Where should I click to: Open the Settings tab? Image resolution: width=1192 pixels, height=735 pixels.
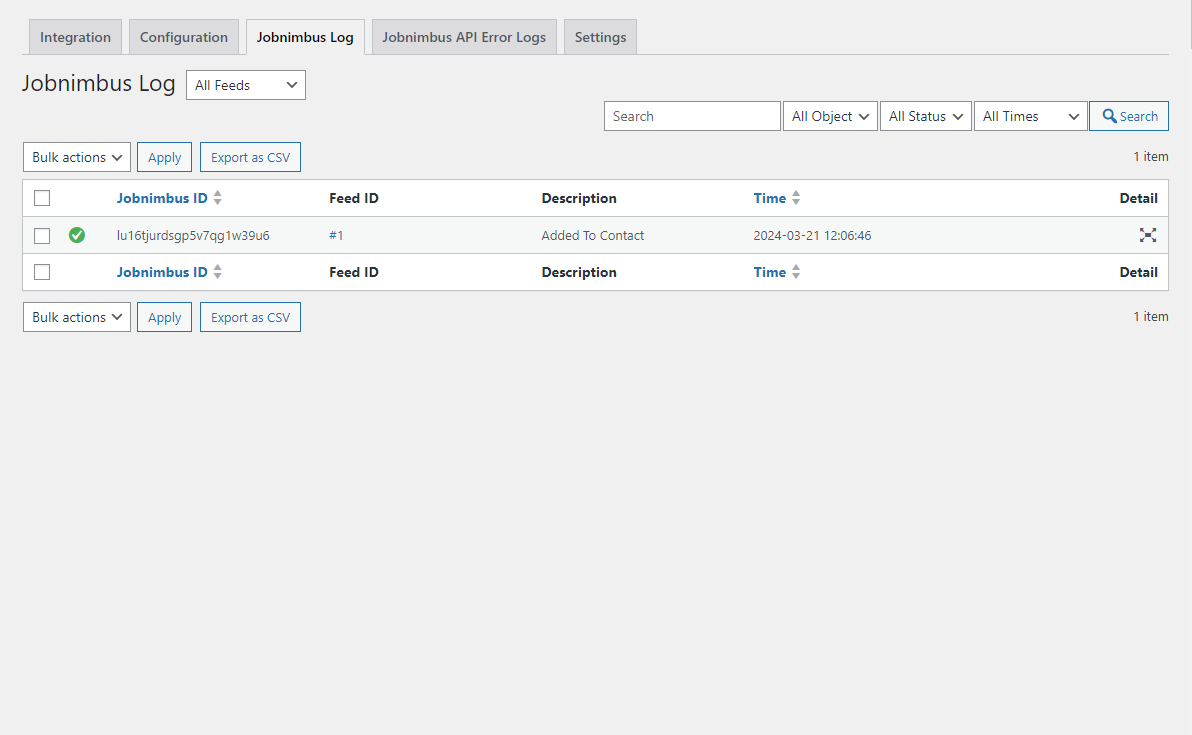(600, 37)
